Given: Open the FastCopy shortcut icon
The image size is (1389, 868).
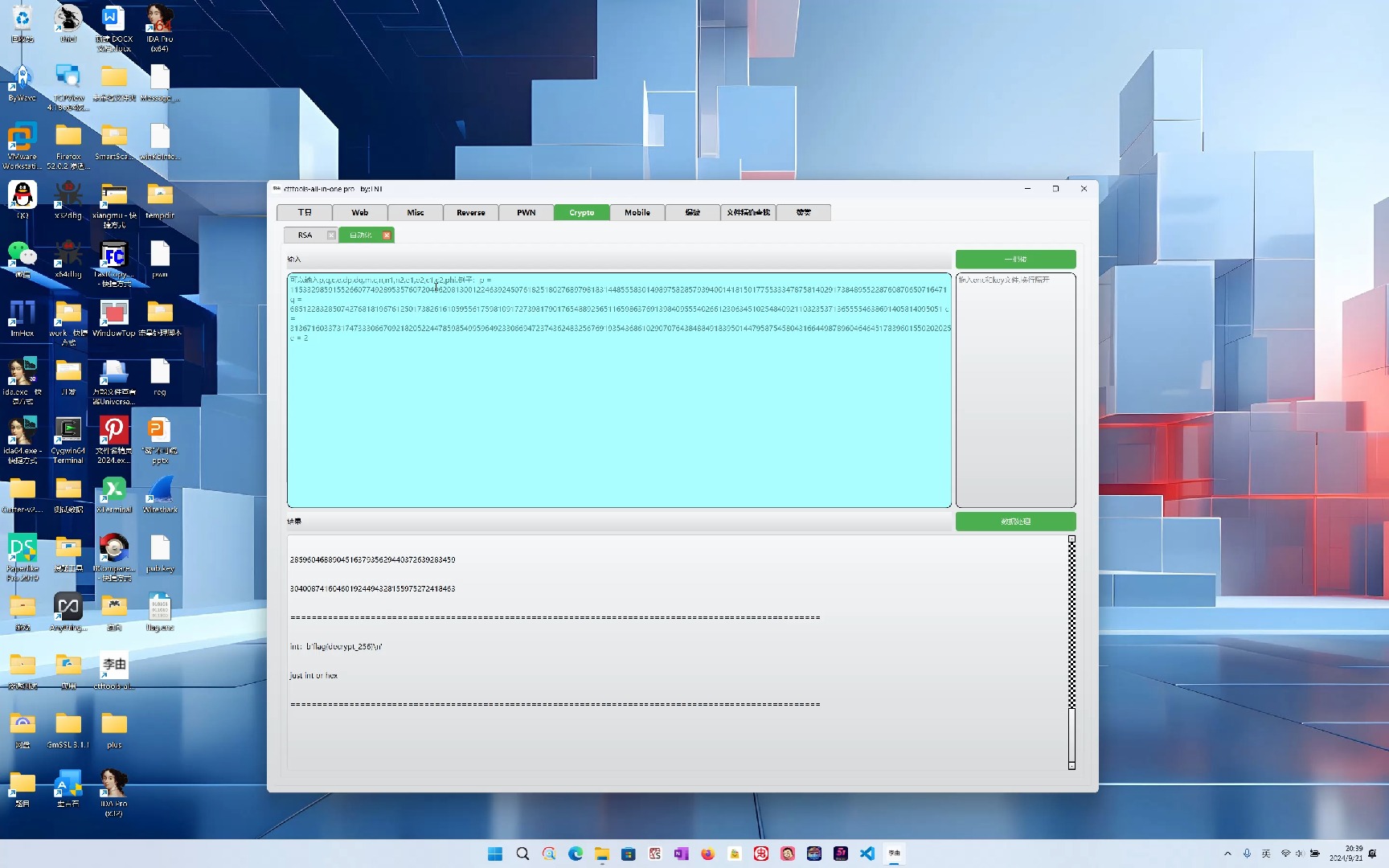Looking at the screenshot, I should [x=114, y=264].
